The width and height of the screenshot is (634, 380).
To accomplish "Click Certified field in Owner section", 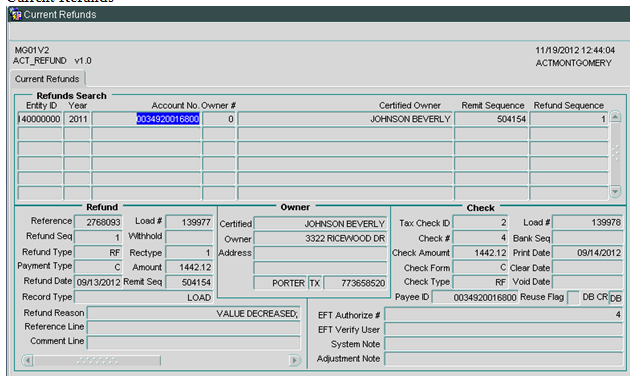I will (x=320, y=224).
